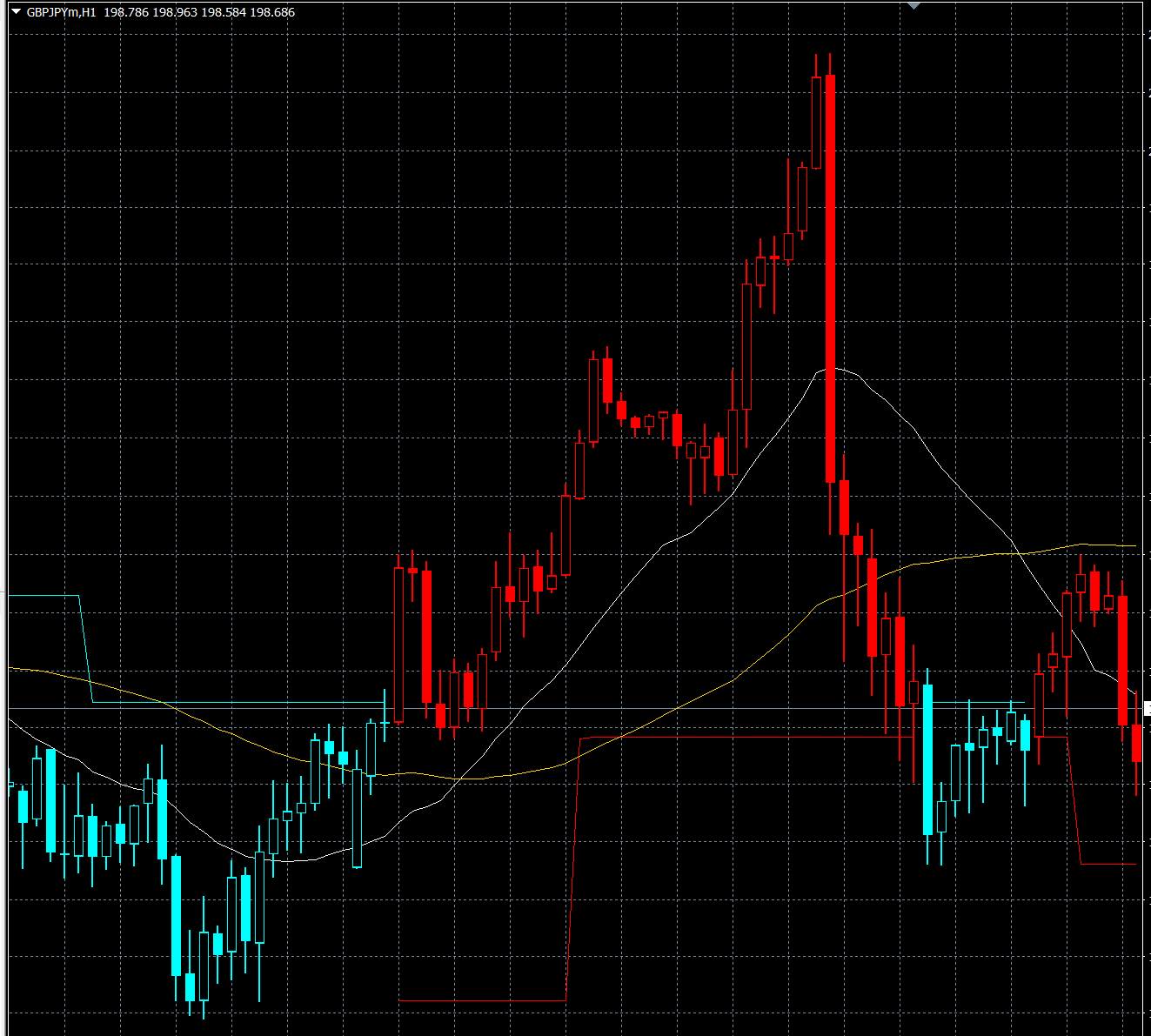The width and height of the screenshot is (1151, 1036).
Task: Open the dropdown arrow beside GBPJPYm,H1
Action: pyautogui.click(x=16, y=12)
